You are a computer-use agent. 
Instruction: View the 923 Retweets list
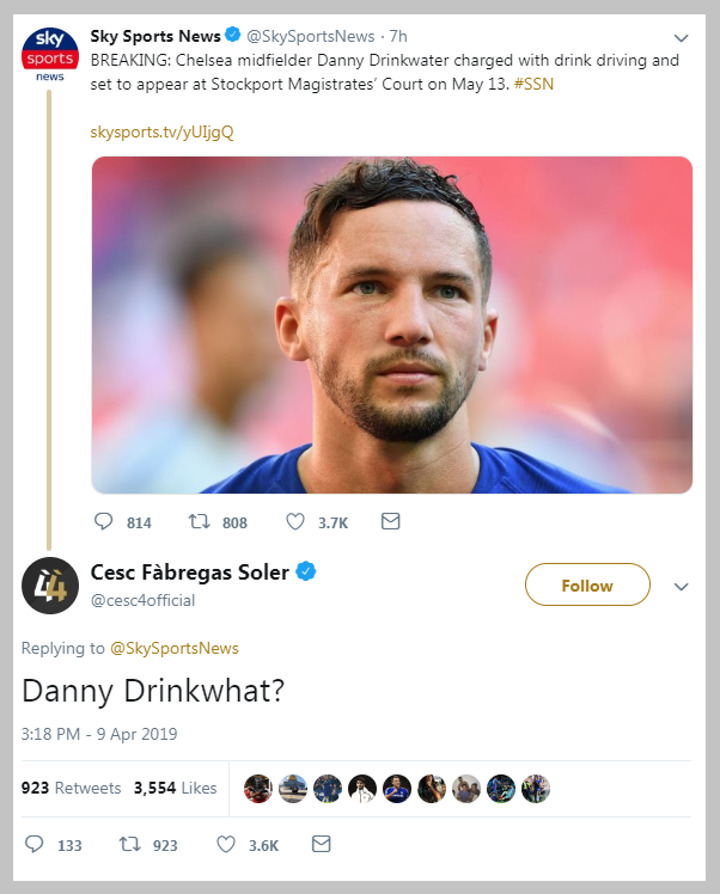(71, 788)
